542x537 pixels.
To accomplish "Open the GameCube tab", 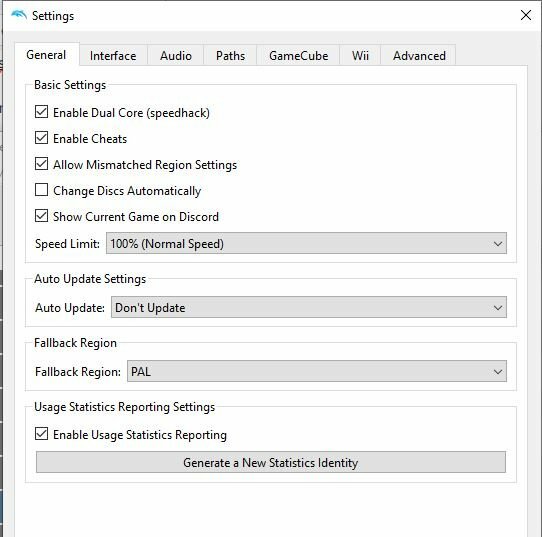I will (298, 56).
